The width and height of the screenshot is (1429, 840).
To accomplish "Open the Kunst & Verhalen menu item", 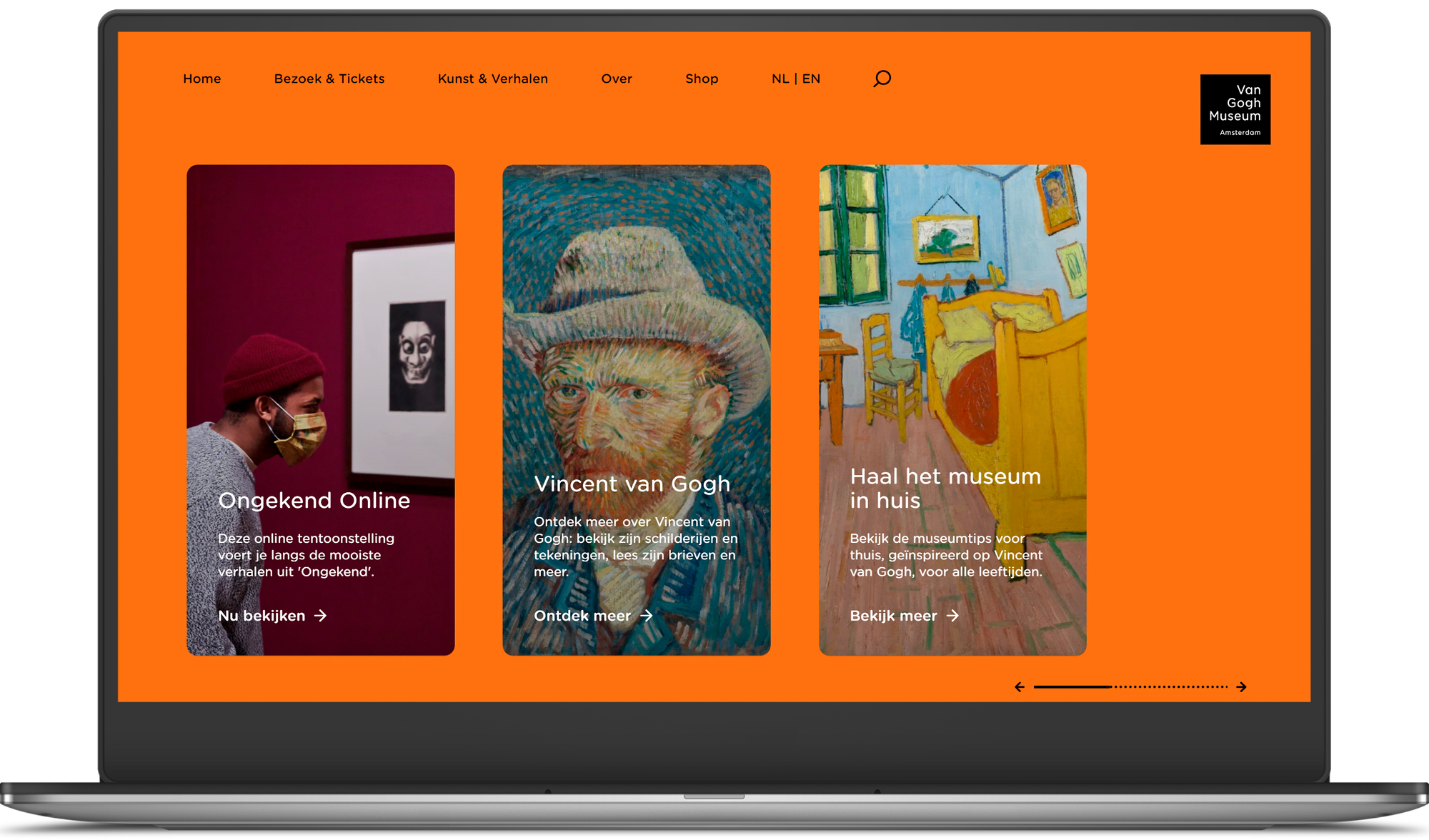I will pyautogui.click(x=493, y=79).
